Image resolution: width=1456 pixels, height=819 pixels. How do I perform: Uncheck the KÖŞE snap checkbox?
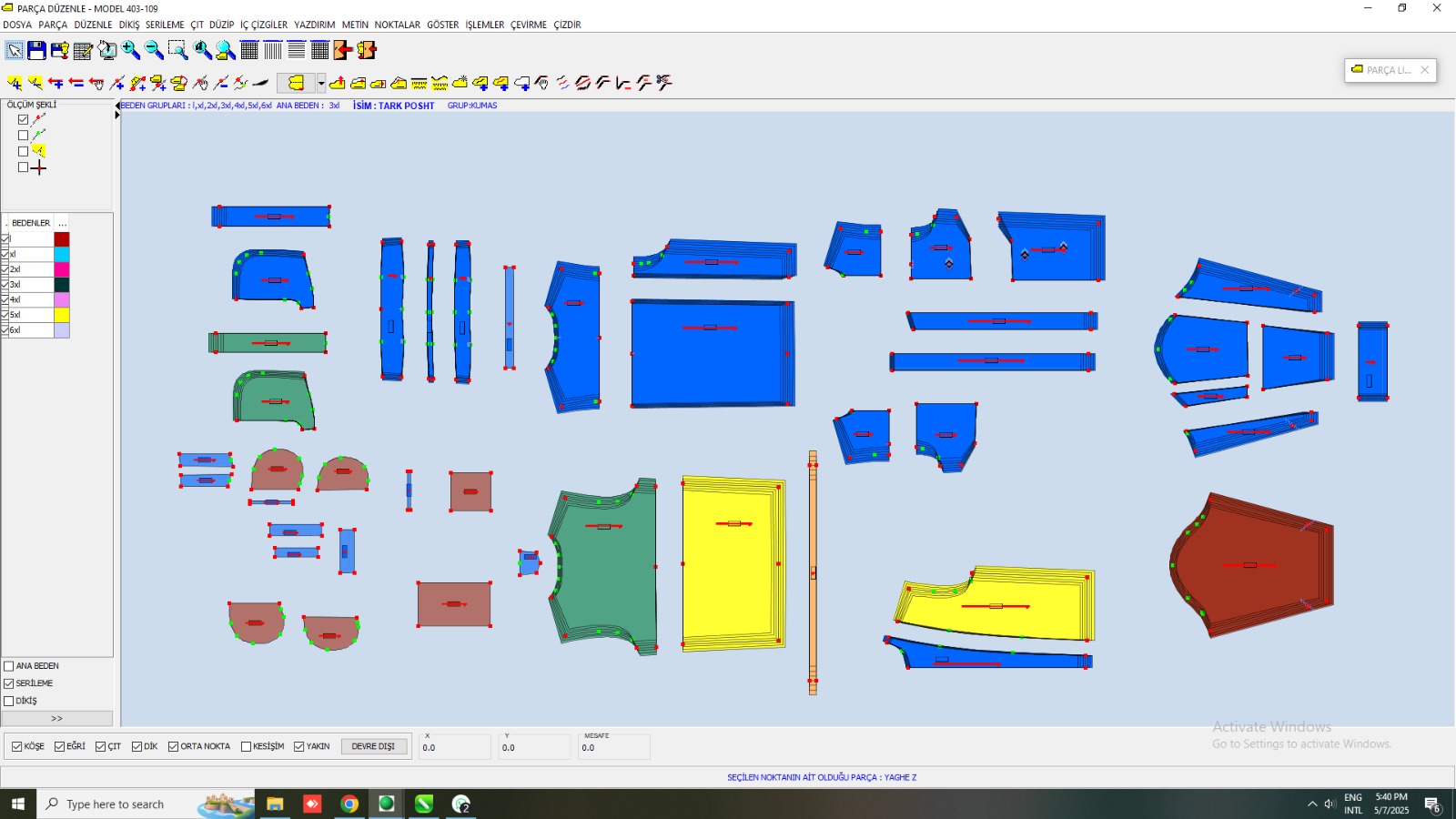pos(17,746)
